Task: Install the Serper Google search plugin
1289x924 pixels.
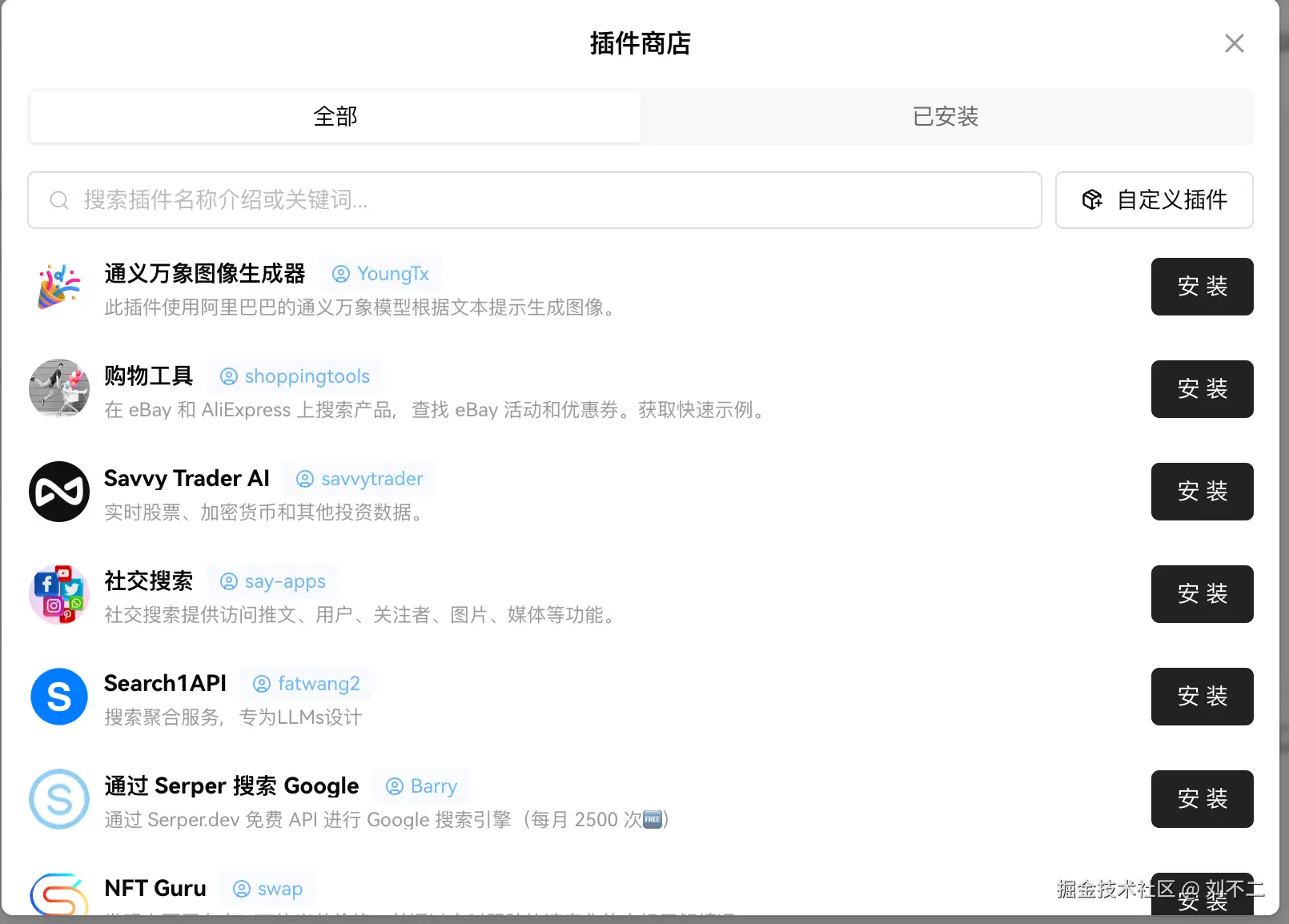Action: click(x=1203, y=799)
